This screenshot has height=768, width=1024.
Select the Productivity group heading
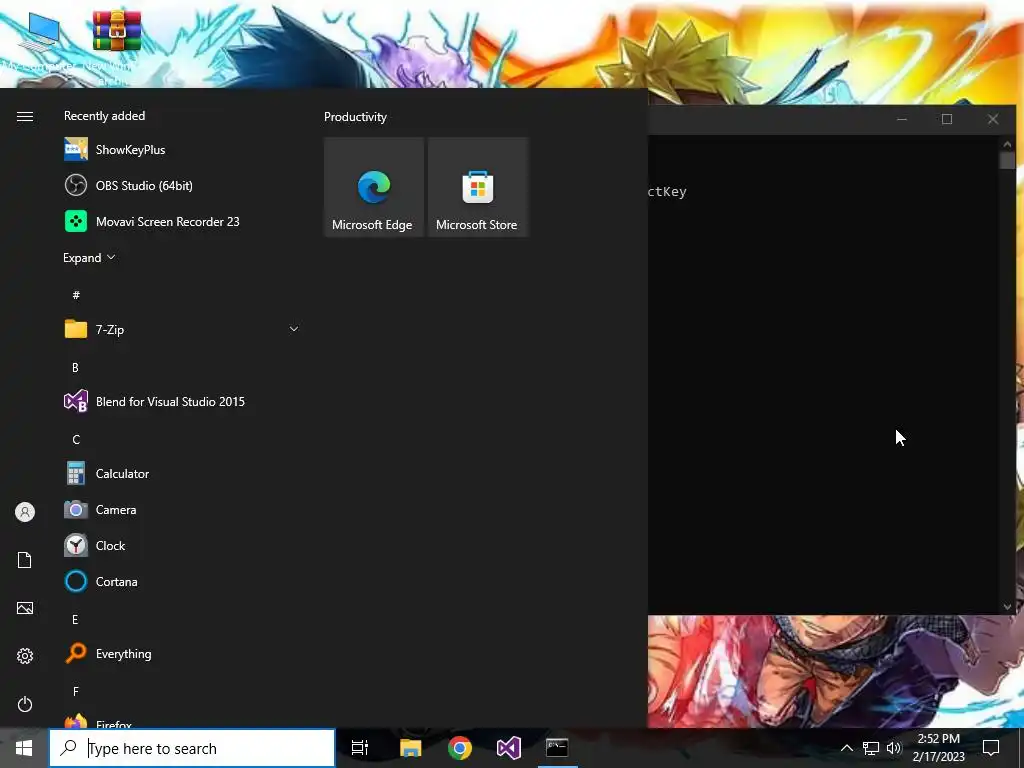[x=355, y=117]
